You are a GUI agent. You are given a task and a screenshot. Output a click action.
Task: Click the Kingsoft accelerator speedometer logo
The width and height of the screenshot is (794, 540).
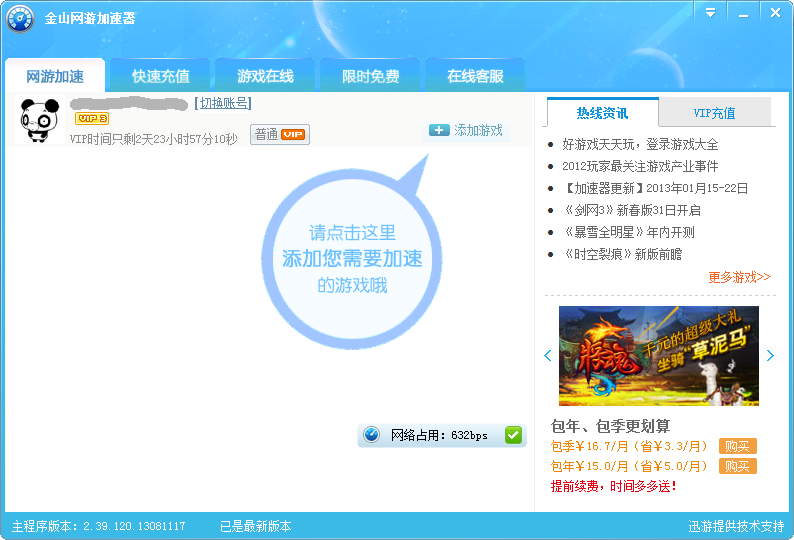pyautogui.click(x=20, y=19)
